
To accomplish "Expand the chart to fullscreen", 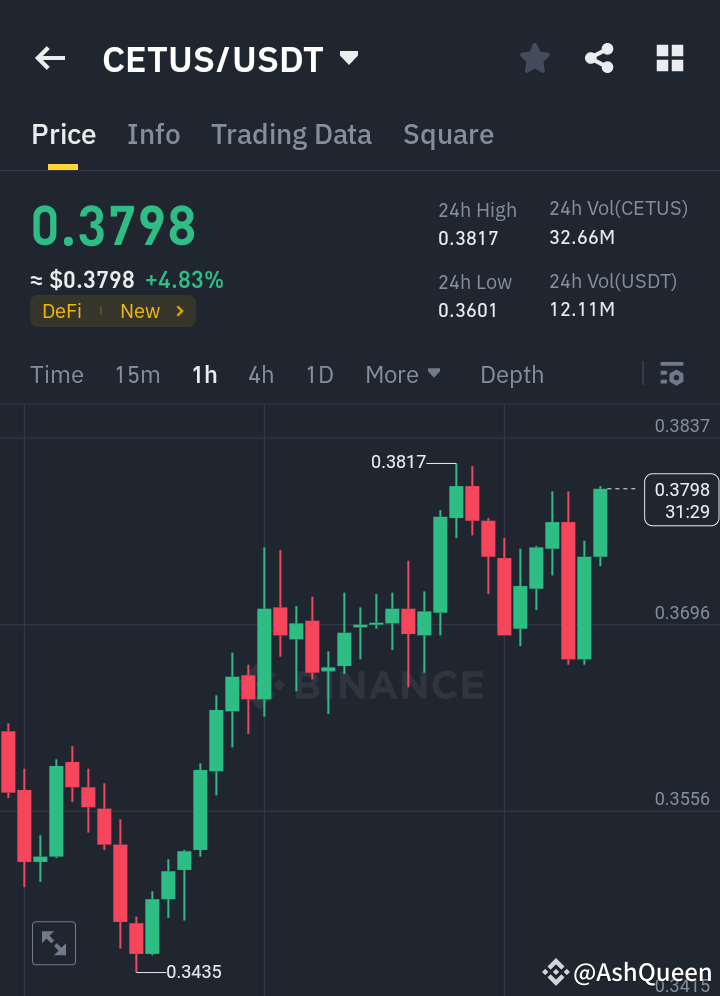I will click(53, 942).
